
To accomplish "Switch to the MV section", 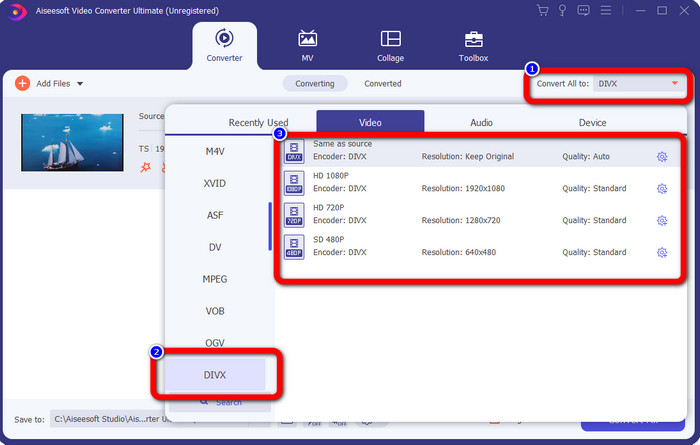I will coord(307,46).
